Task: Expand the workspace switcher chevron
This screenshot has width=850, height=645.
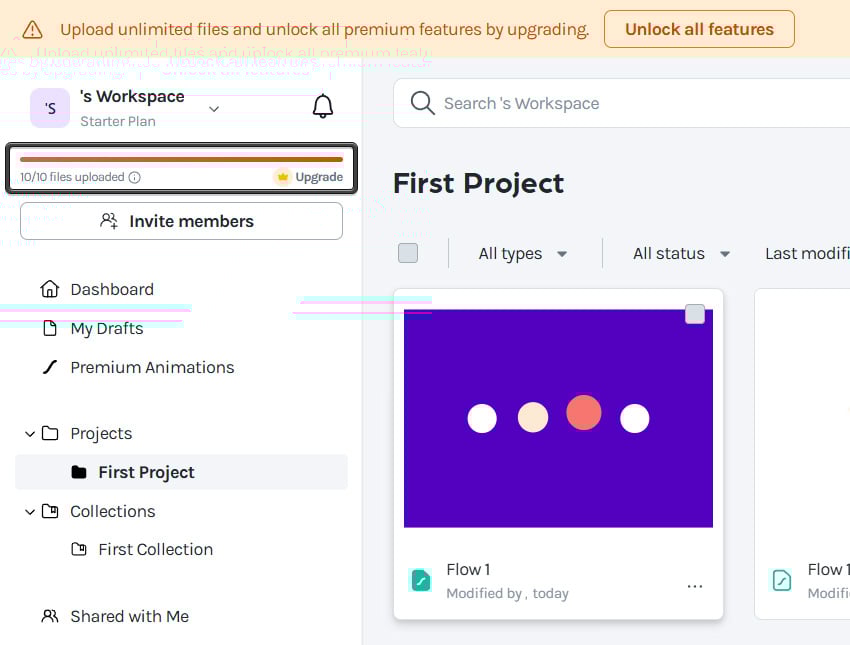Action: 214,109
